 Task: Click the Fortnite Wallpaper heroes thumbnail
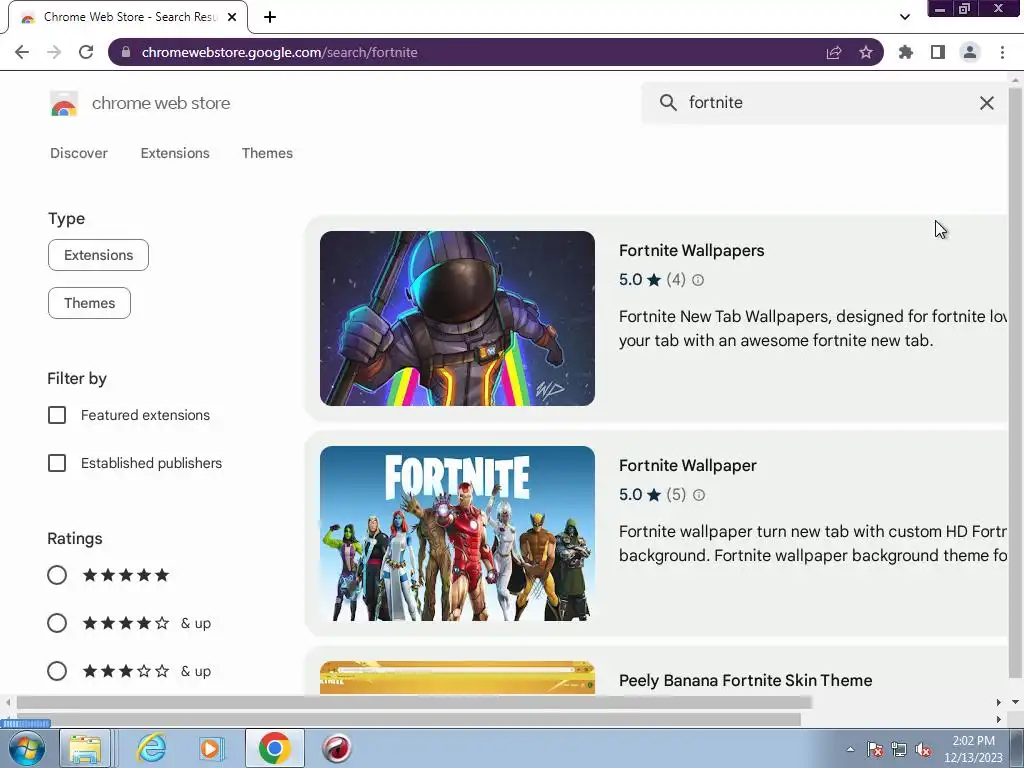point(457,534)
